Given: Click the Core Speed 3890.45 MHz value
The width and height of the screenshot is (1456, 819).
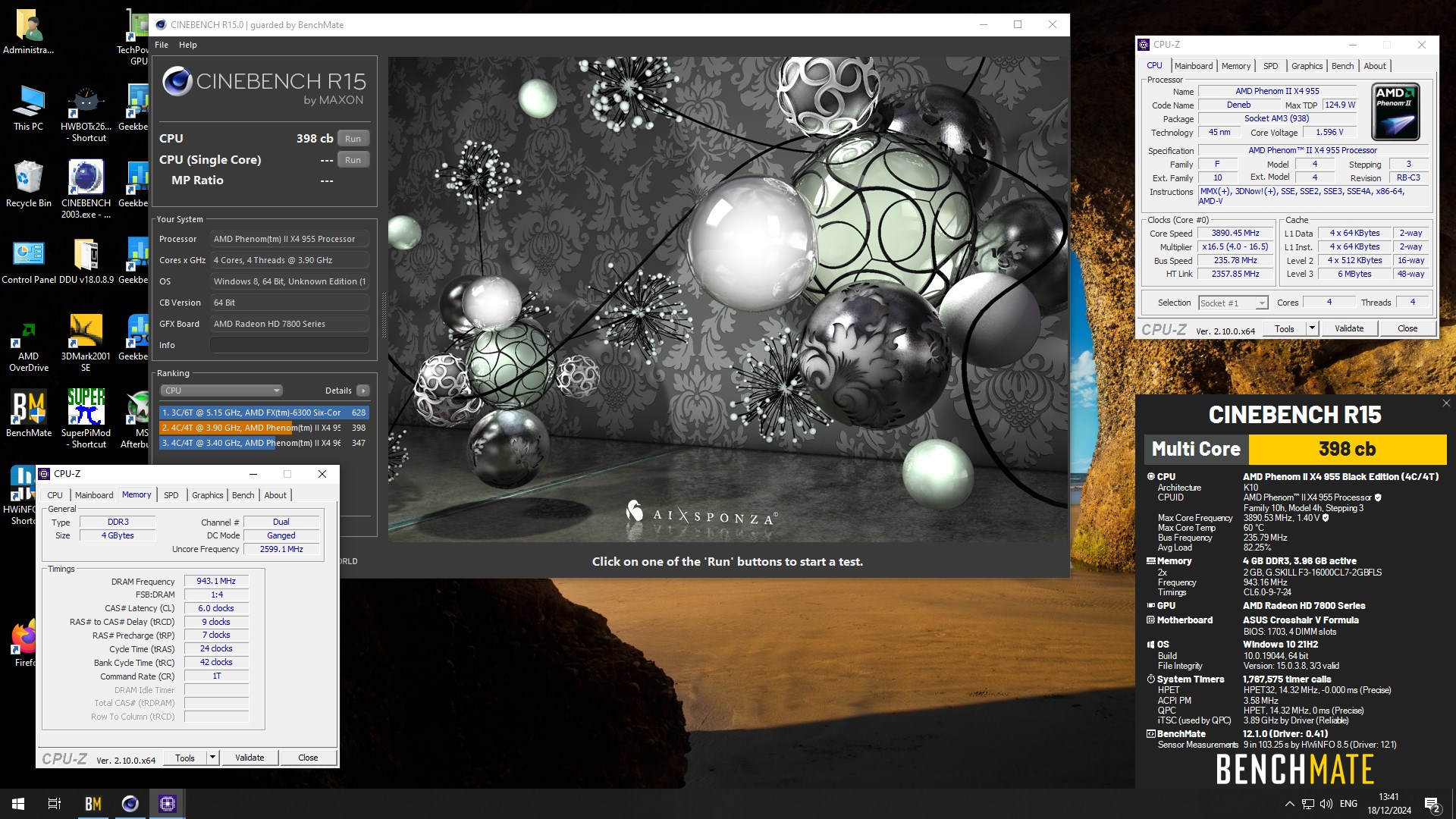Looking at the screenshot, I should click(1235, 234).
